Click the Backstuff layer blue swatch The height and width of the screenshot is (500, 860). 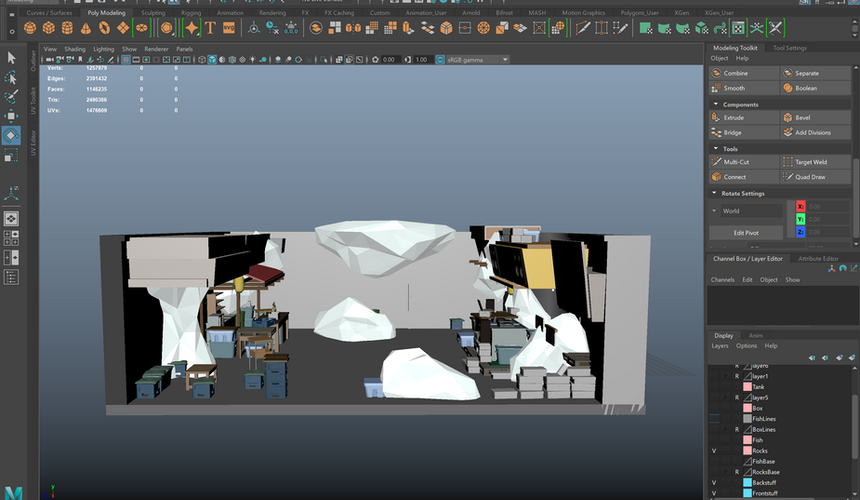click(747, 482)
